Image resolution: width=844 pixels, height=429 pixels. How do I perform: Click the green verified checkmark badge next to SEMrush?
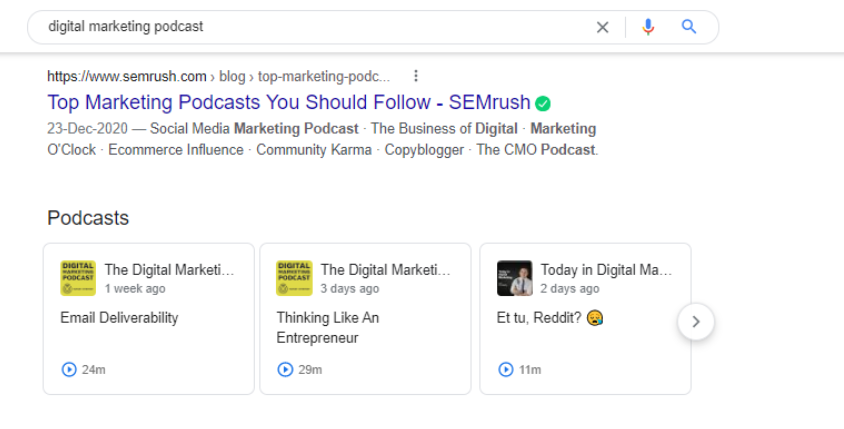(x=543, y=103)
